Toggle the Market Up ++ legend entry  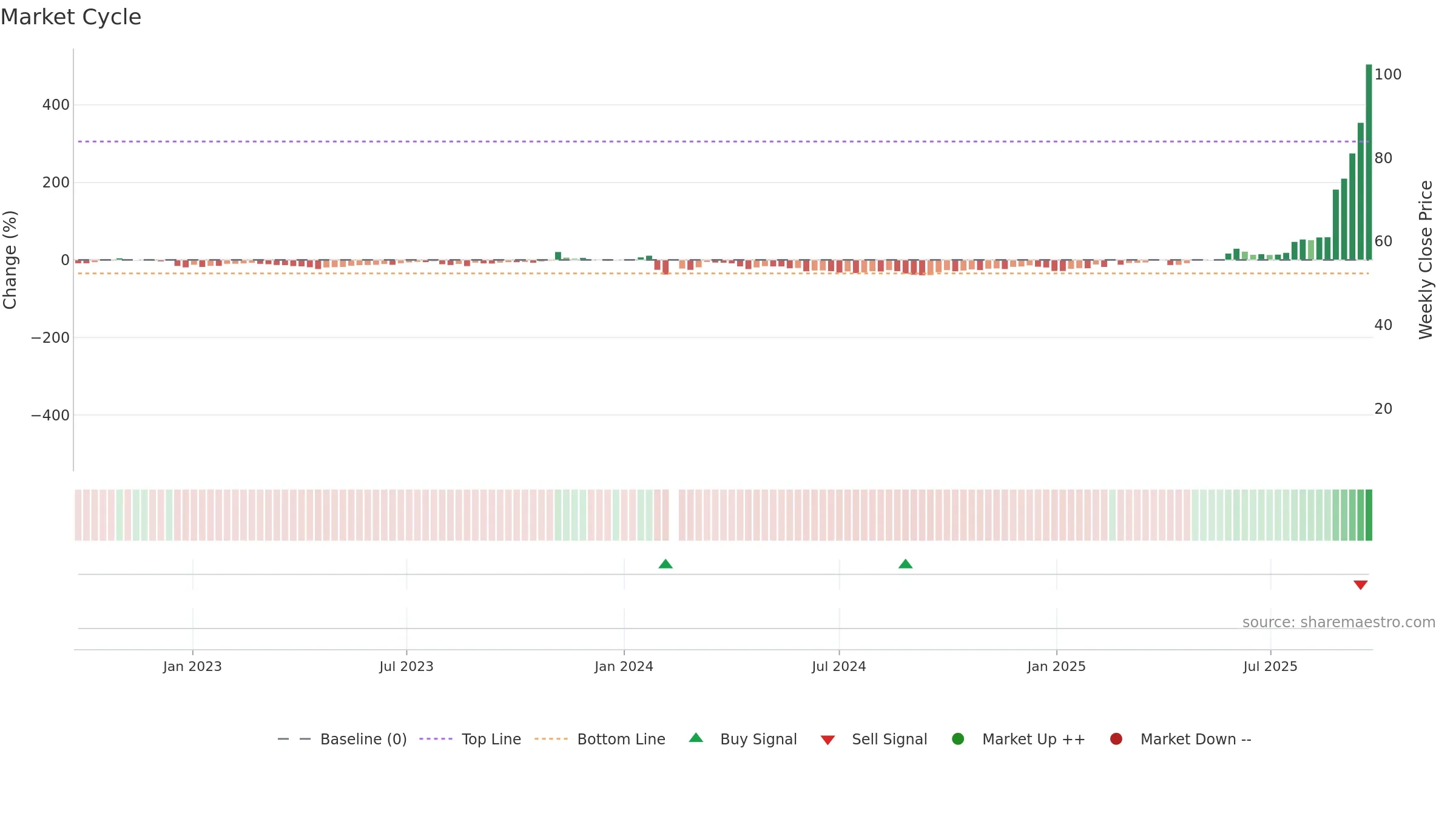click(1018, 739)
